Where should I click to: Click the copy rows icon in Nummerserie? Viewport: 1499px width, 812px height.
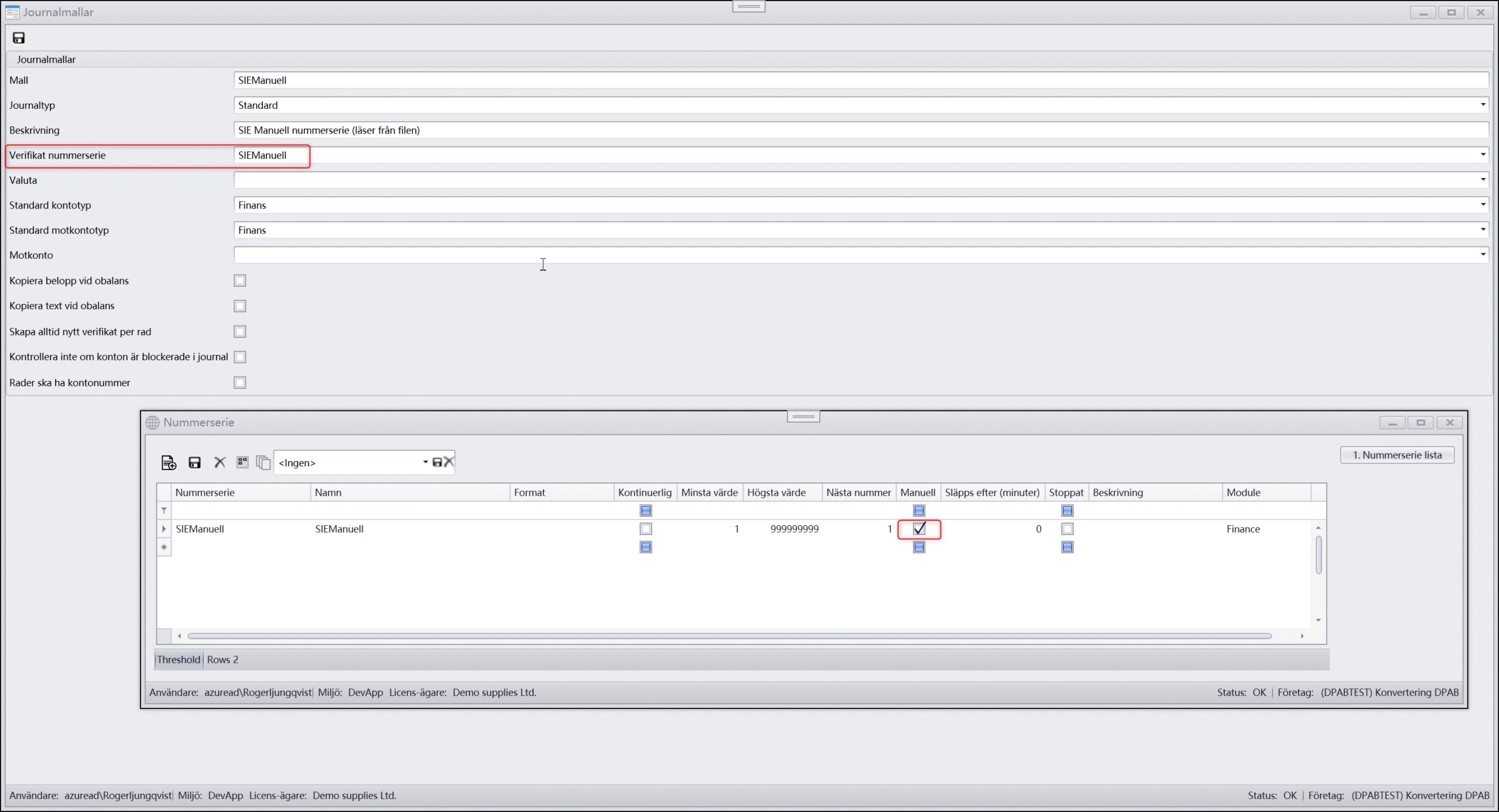click(x=263, y=462)
